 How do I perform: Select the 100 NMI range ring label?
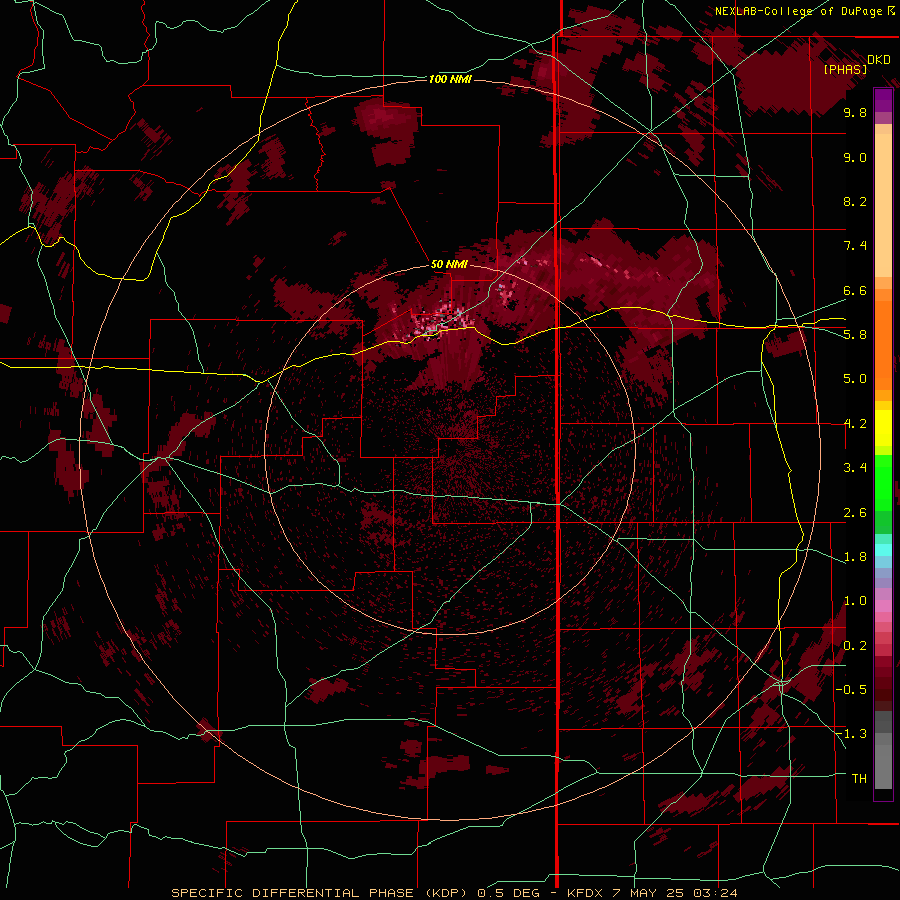click(x=450, y=79)
